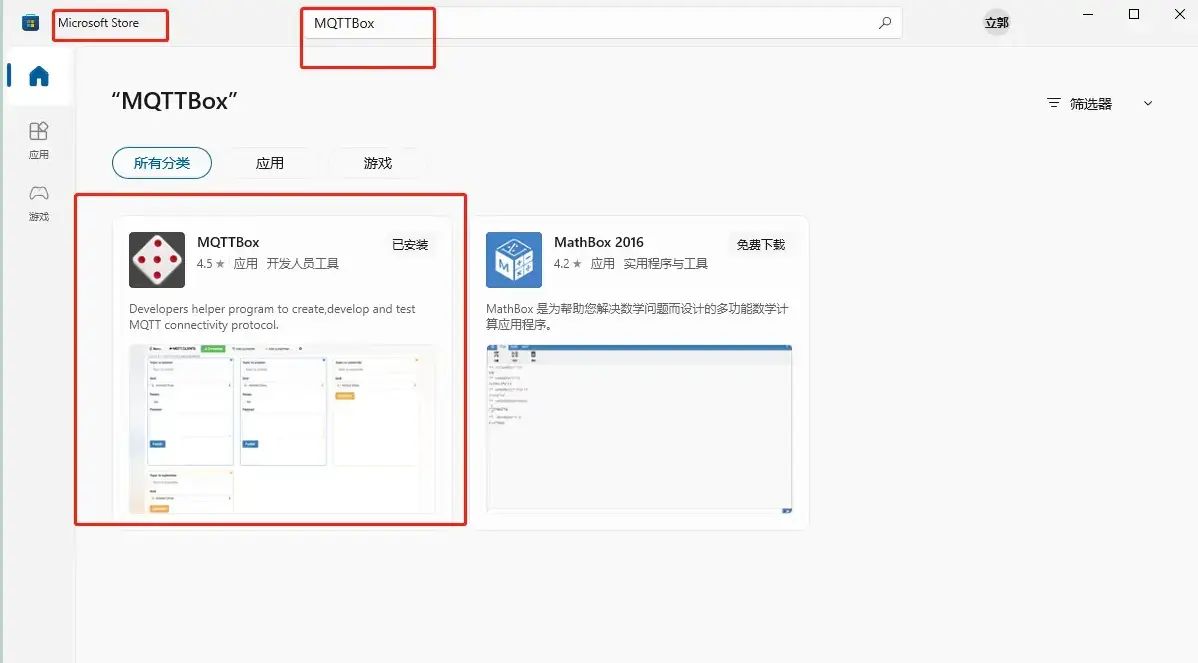The image size is (1198, 663).
Task: Click the Microsoft Store logo
Action: [28, 21]
